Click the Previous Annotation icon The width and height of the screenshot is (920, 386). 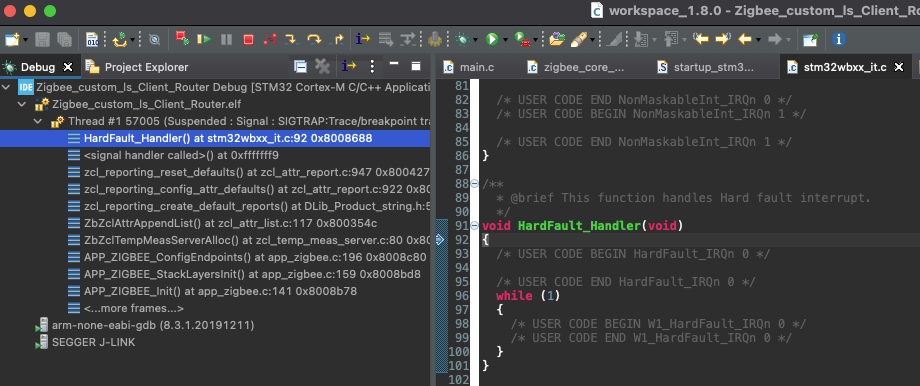(x=671, y=39)
